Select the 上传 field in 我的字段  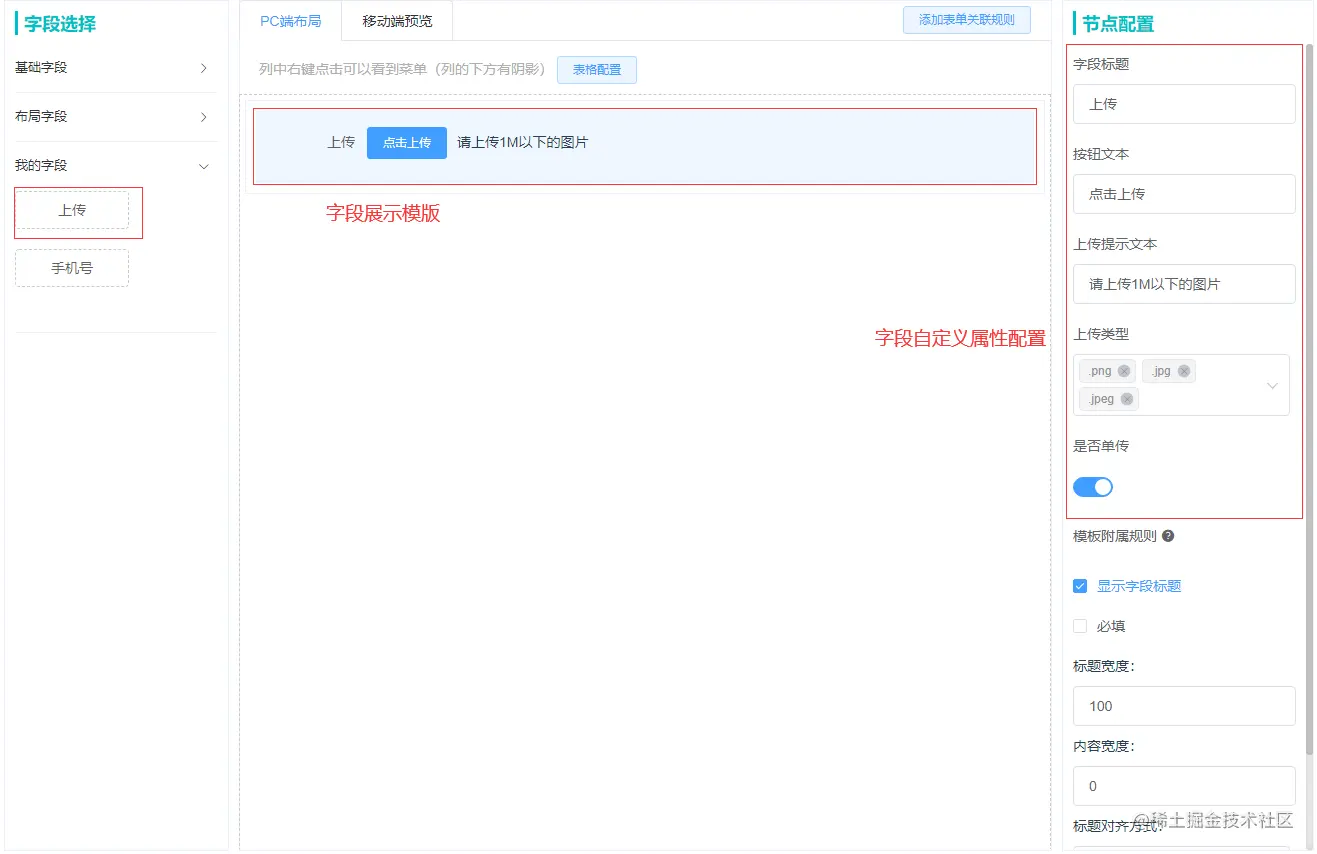point(71,210)
